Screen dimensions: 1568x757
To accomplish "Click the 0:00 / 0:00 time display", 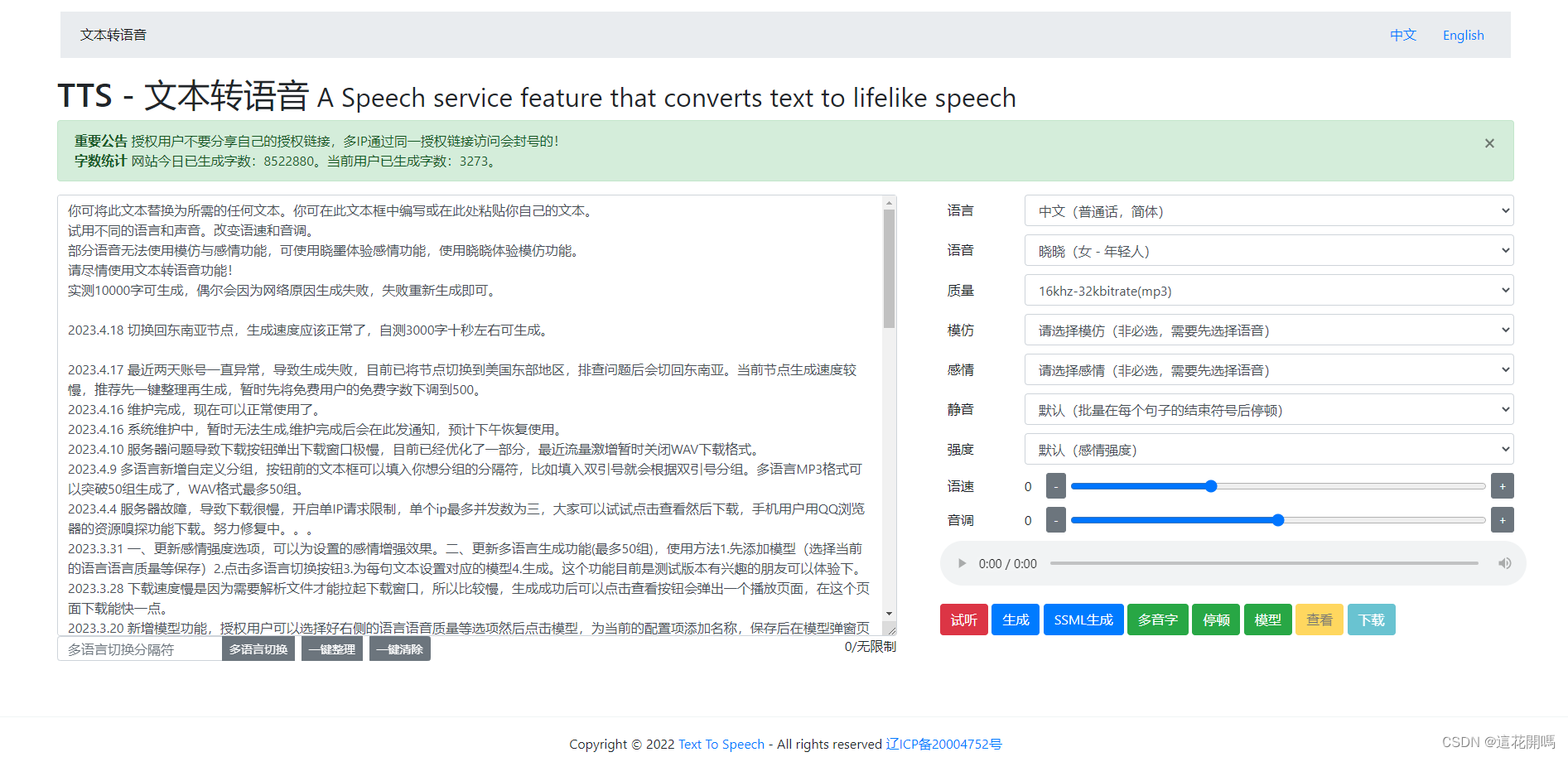I will 1007,563.
